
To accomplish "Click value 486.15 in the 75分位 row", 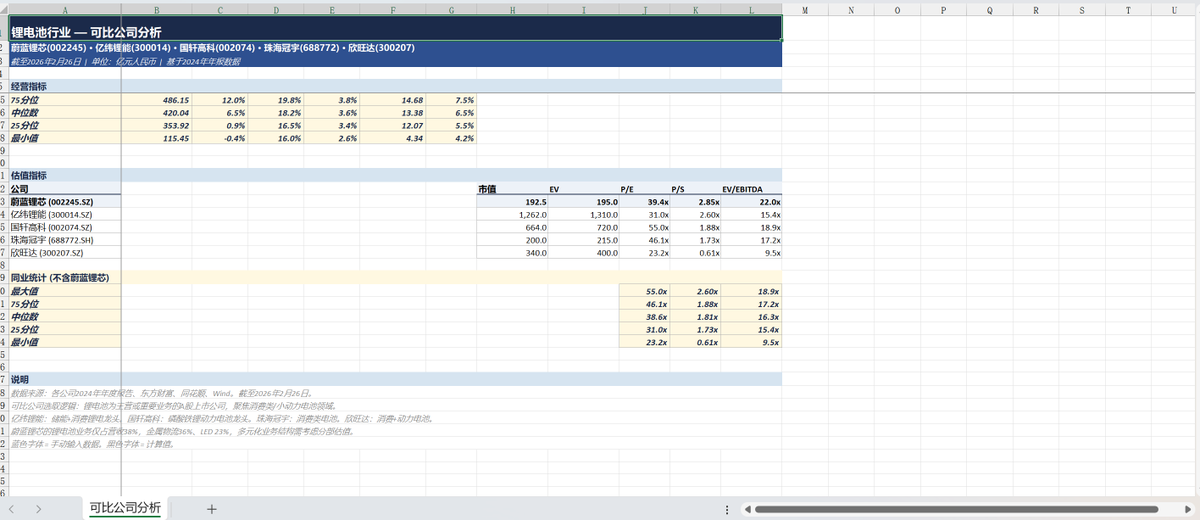I will click(x=156, y=101).
